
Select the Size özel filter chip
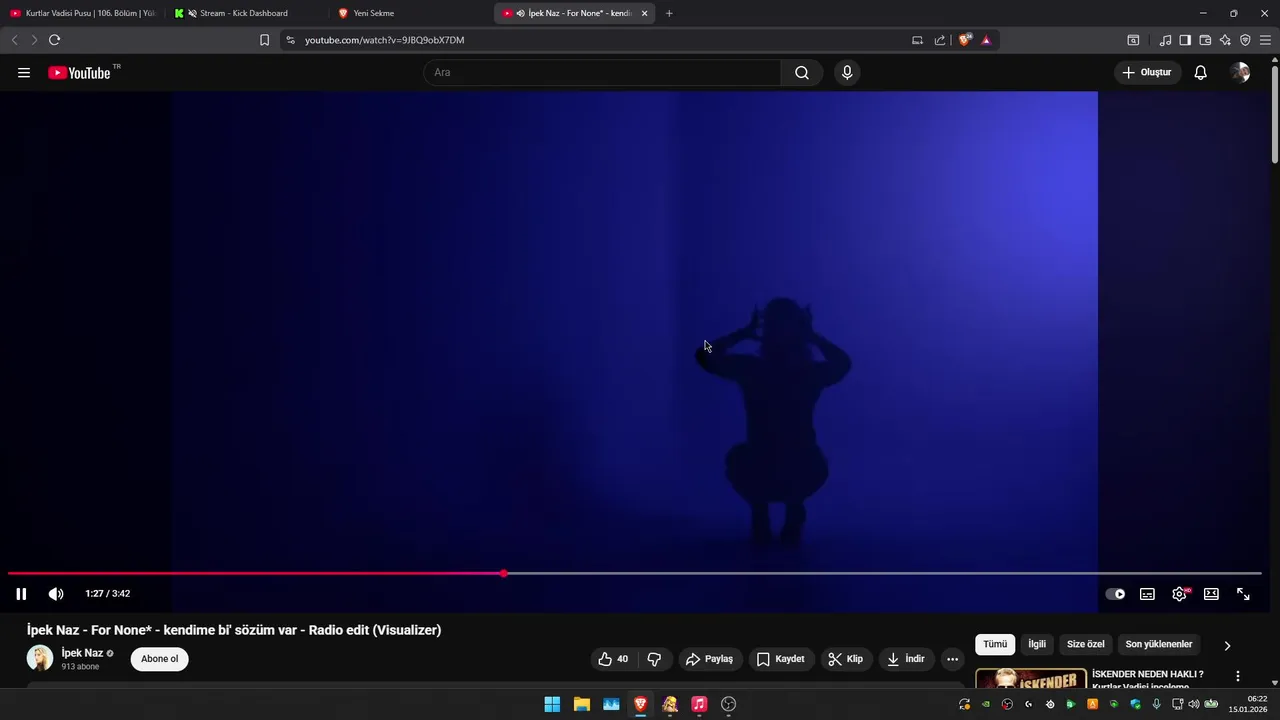pyautogui.click(x=1086, y=645)
